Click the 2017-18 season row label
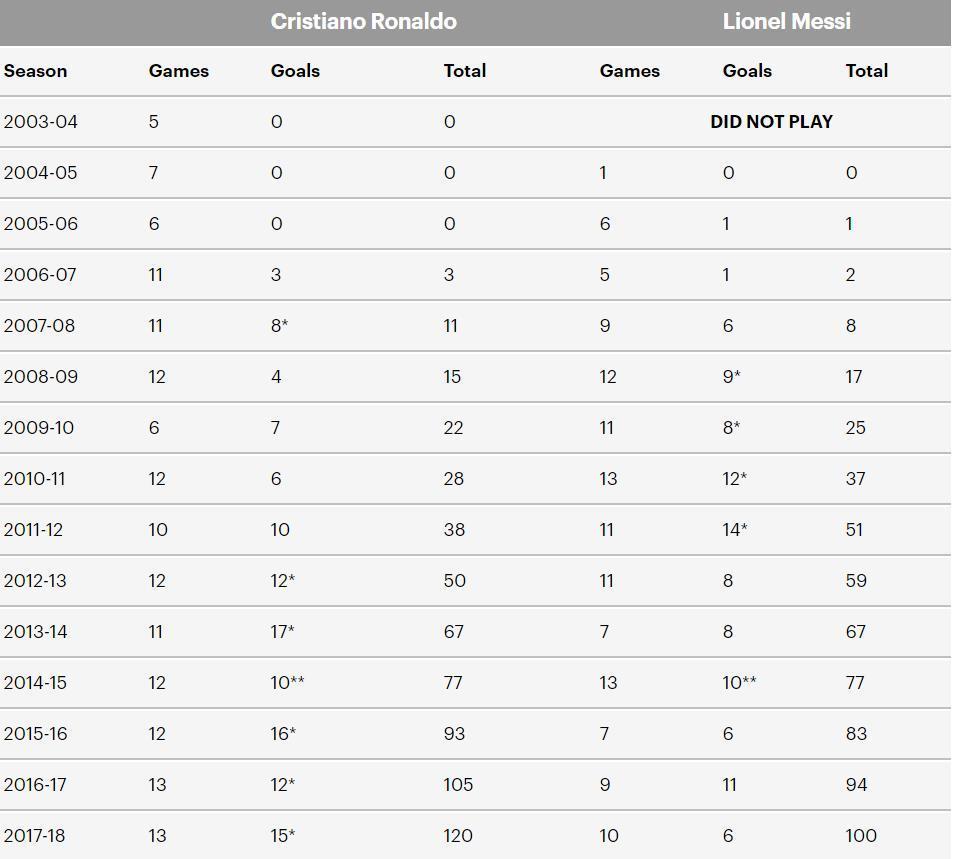Viewport: 953px width, 859px height. point(35,836)
